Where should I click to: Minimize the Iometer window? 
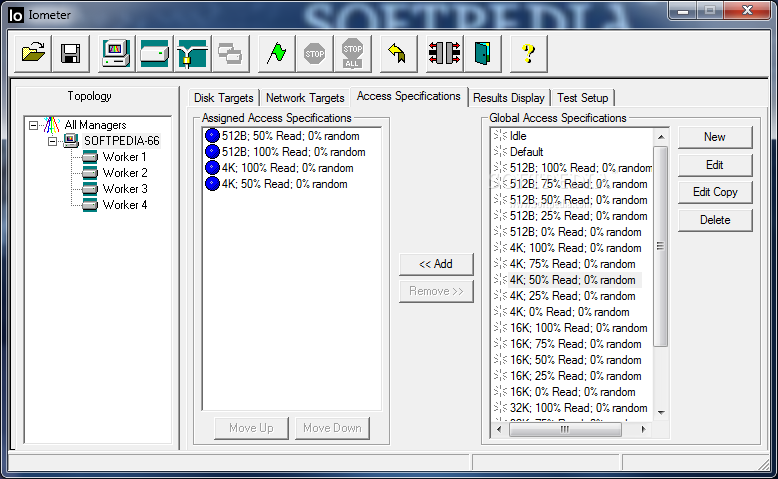tap(683, 10)
